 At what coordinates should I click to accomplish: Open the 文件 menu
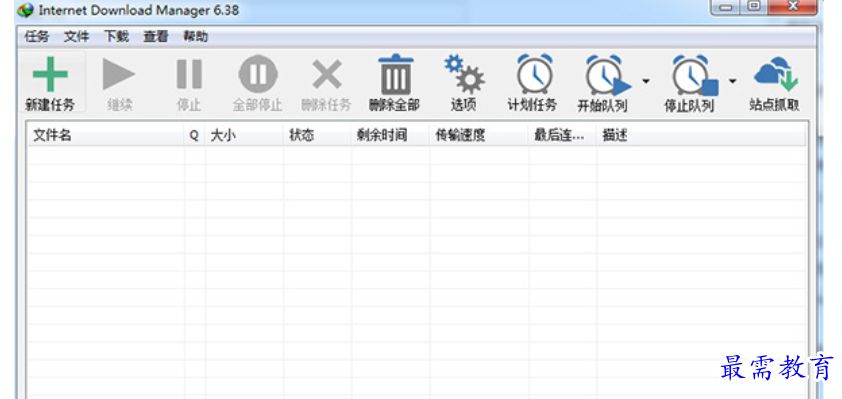pyautogui.click(x=76, y=37)
